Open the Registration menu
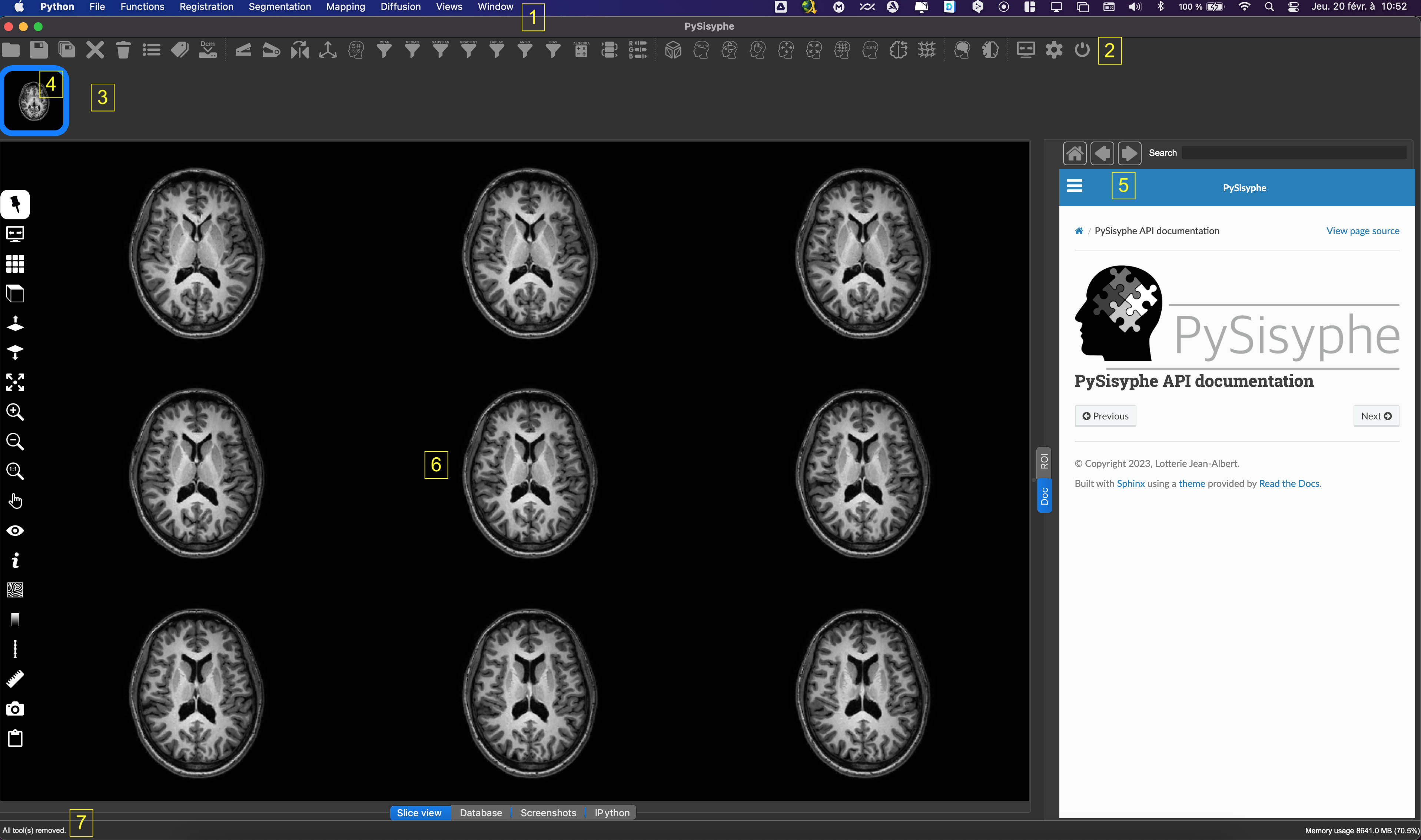1421x840 pixels. (206, 7)
